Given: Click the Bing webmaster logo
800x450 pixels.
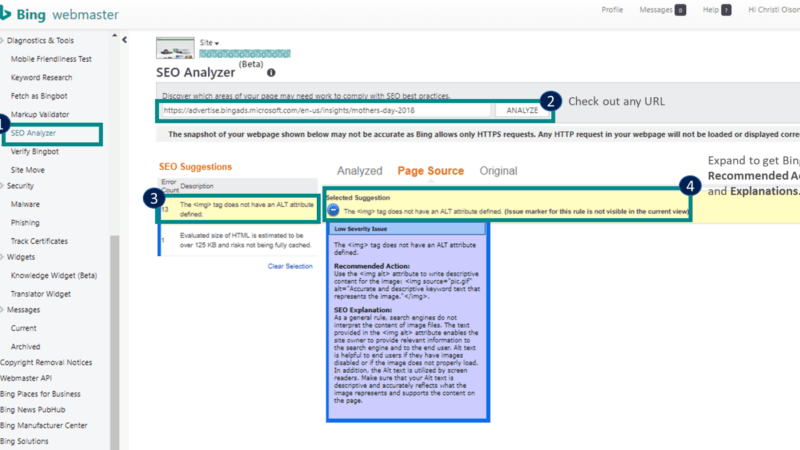Looking at the screenshot, I should coord(59,14).
